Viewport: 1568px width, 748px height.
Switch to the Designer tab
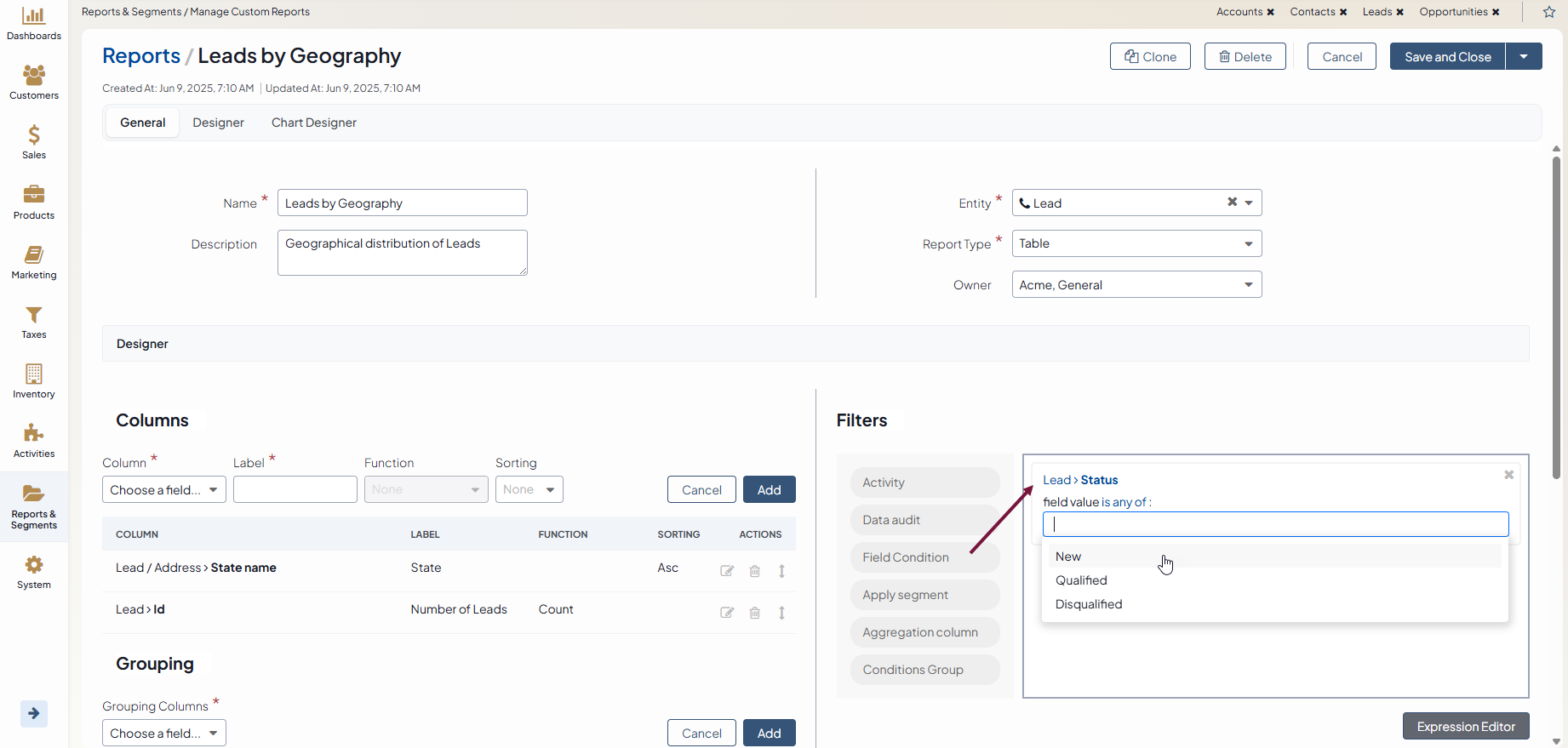[218, 123]
